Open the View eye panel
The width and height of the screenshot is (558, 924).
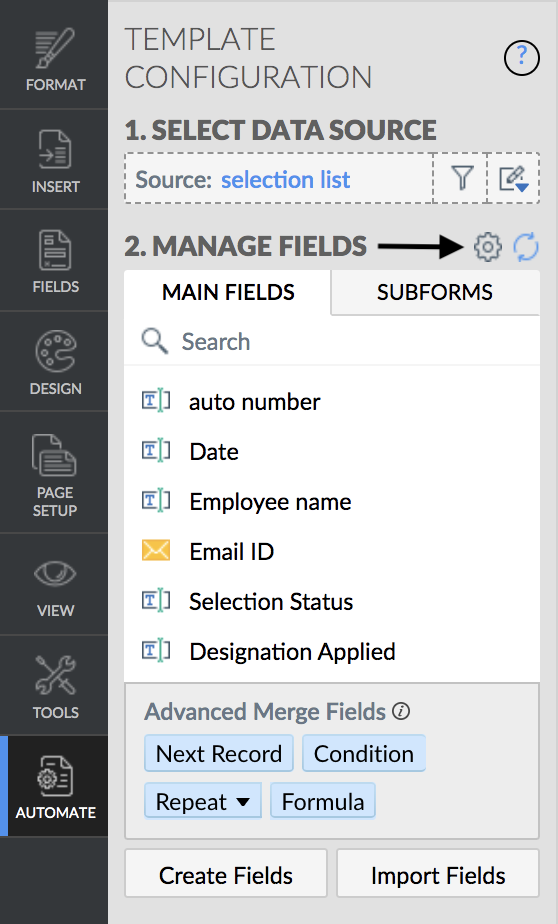54,585
